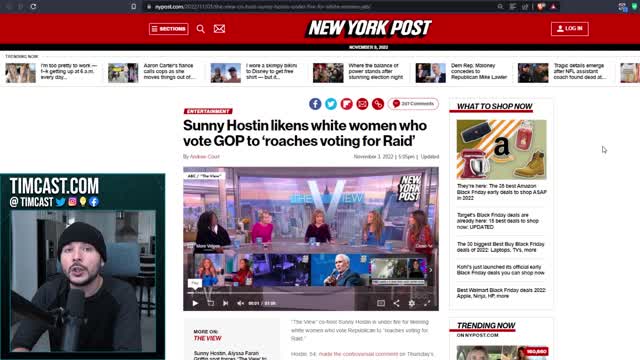Screen dimensions: 640x360
Task: Select the first thumbnail in the video carousel
Action: pyautogui.click(x=223, y=270)
